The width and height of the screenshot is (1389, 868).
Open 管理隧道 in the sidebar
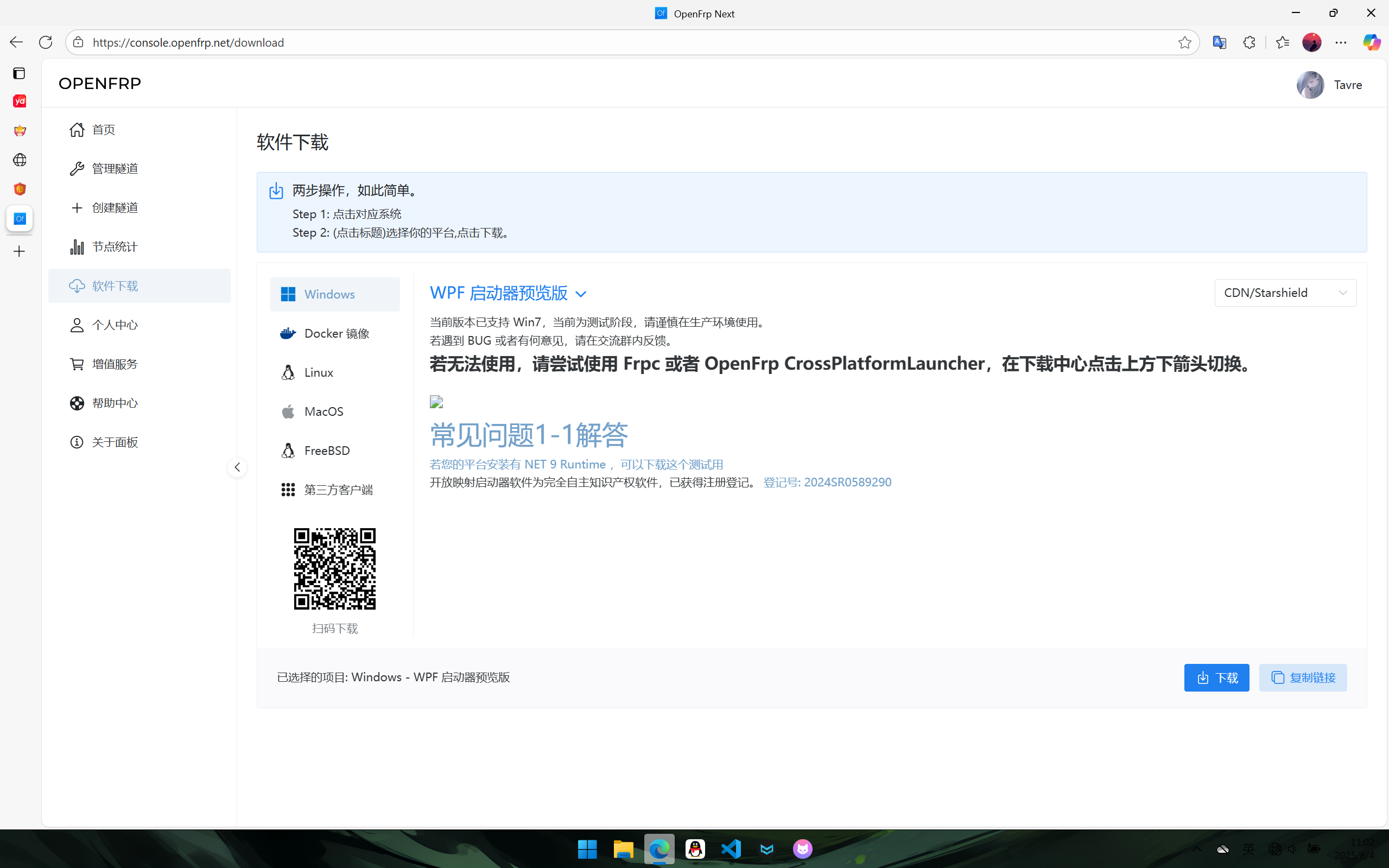tap(139, 169)
